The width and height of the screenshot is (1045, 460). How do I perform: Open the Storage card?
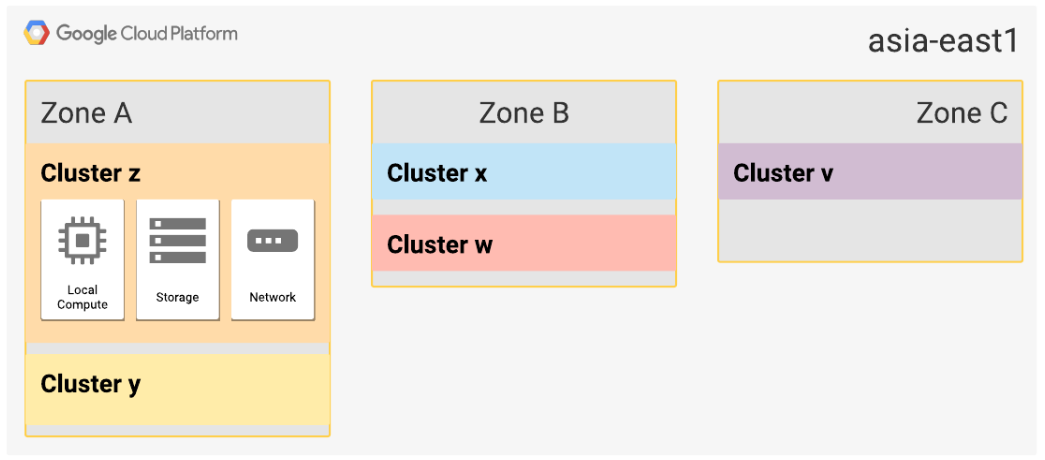(x=177, y=260)
